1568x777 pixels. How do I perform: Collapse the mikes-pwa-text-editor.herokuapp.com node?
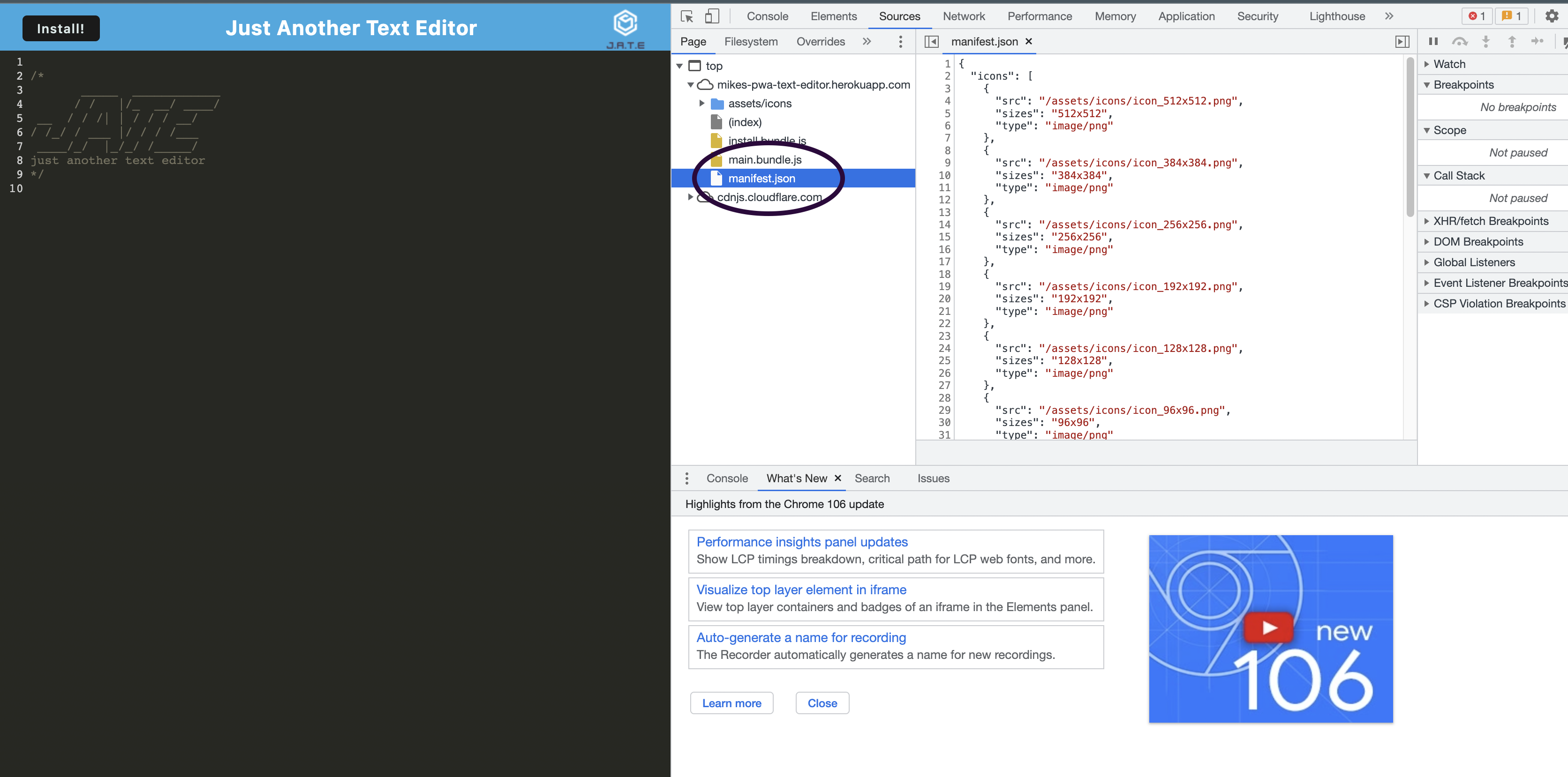[x=690, y=85]
